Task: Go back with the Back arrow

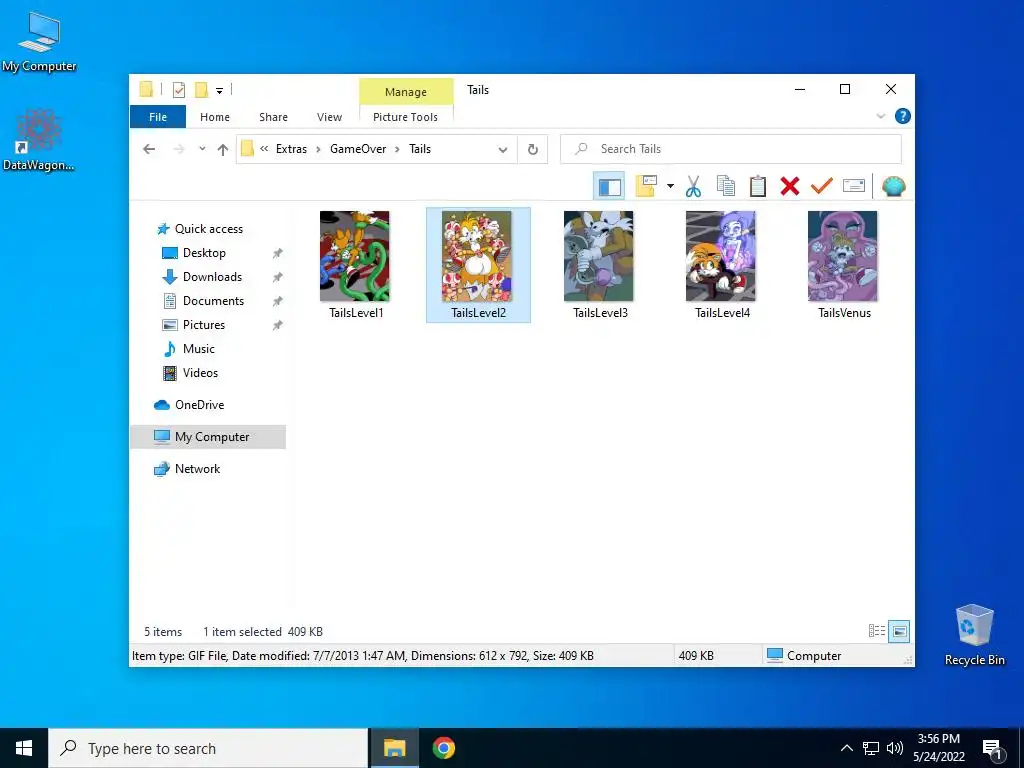Action: [149, 150]
